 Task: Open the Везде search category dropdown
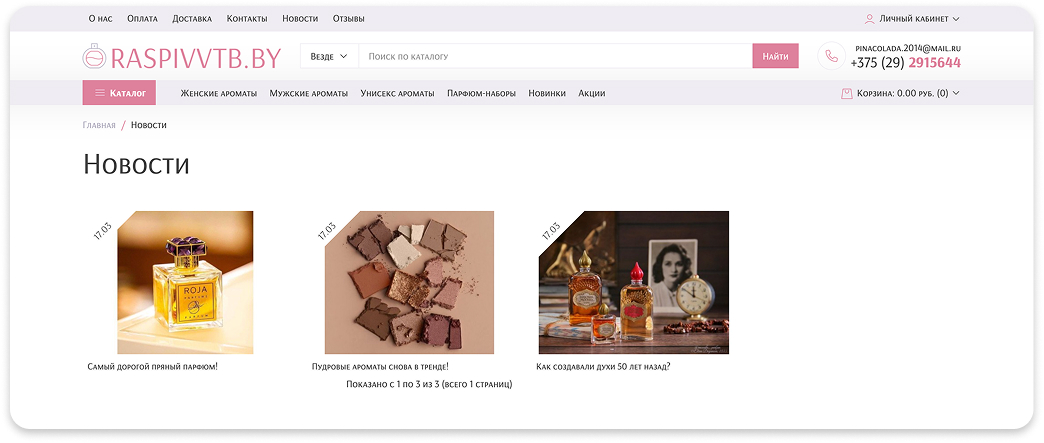tap(329, 56)
